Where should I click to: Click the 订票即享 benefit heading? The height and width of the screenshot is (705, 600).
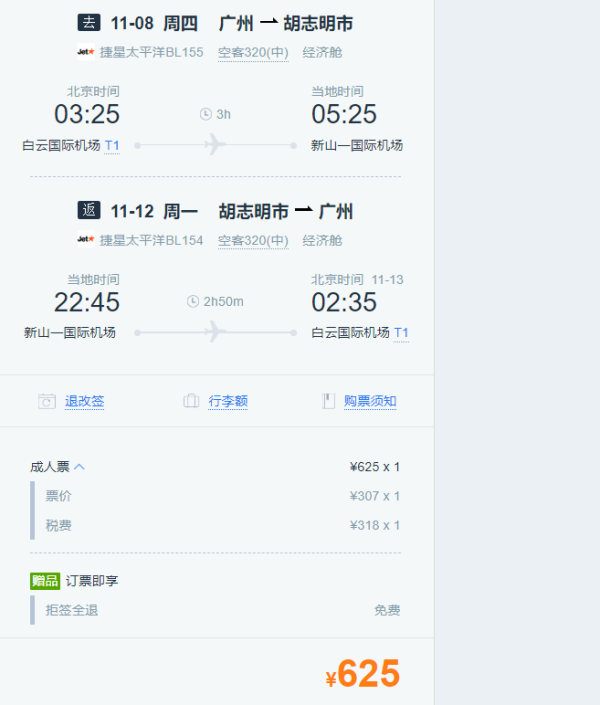(x=92, y=581)
